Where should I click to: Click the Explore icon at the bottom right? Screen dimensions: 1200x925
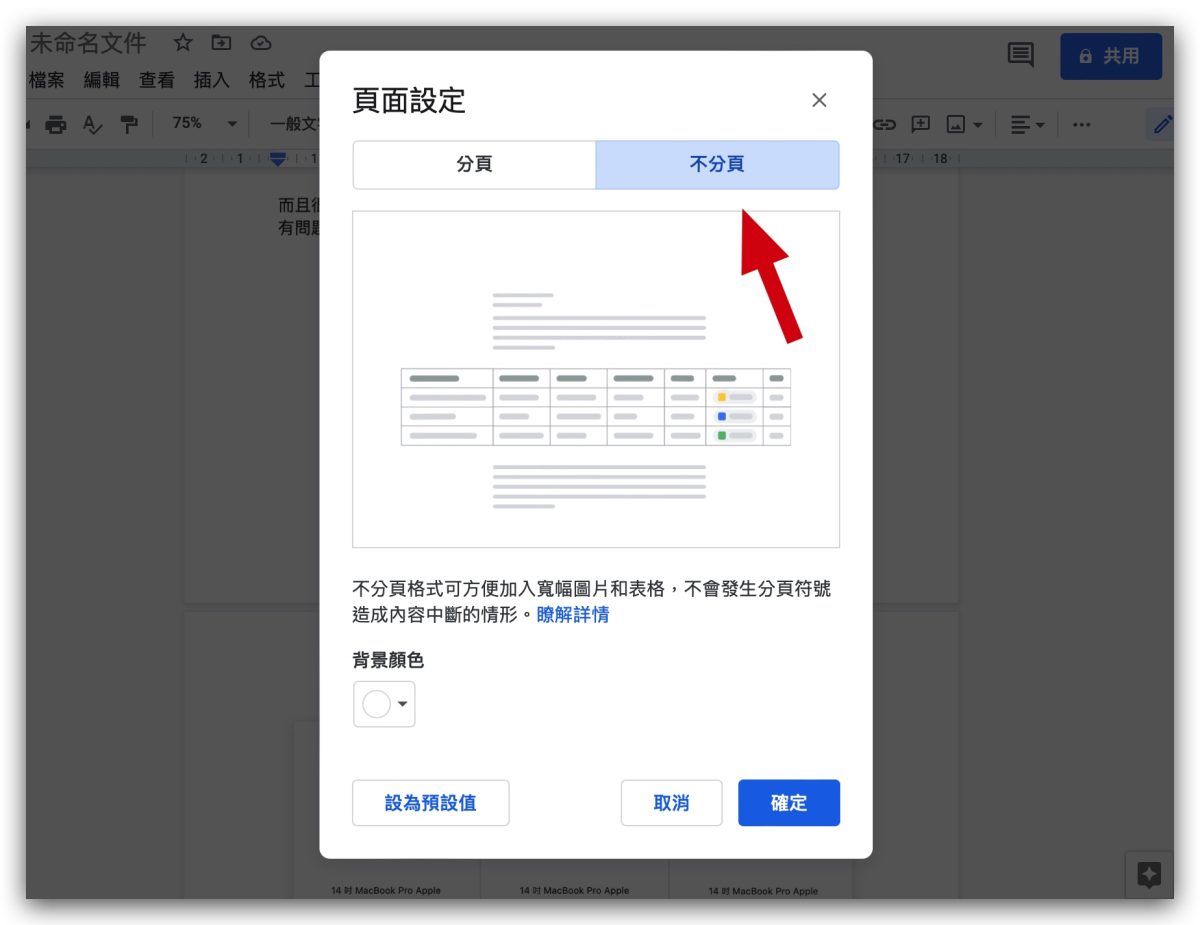(x=1149, y=875)
